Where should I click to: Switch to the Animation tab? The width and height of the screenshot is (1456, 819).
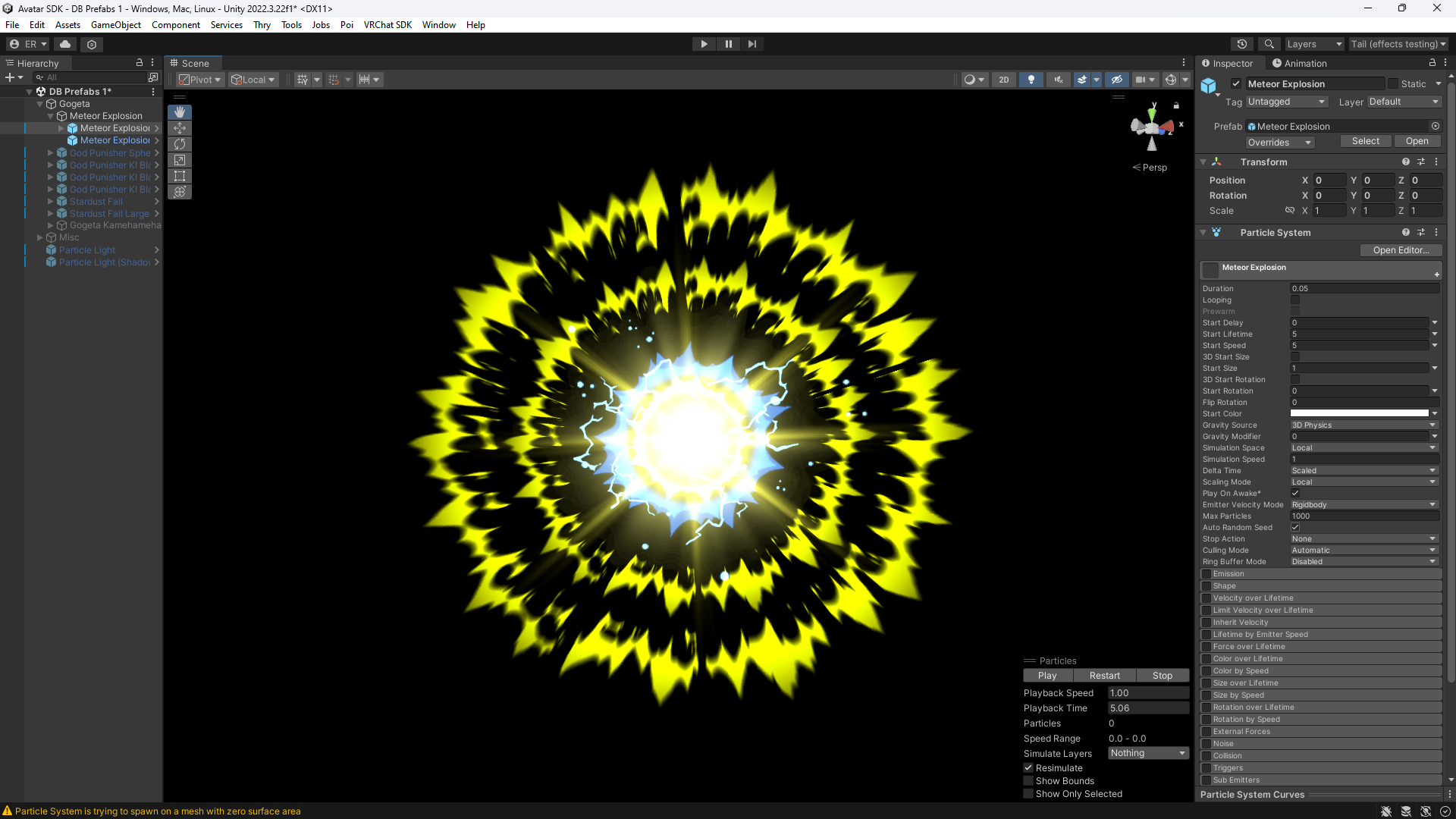(1300, 64)
